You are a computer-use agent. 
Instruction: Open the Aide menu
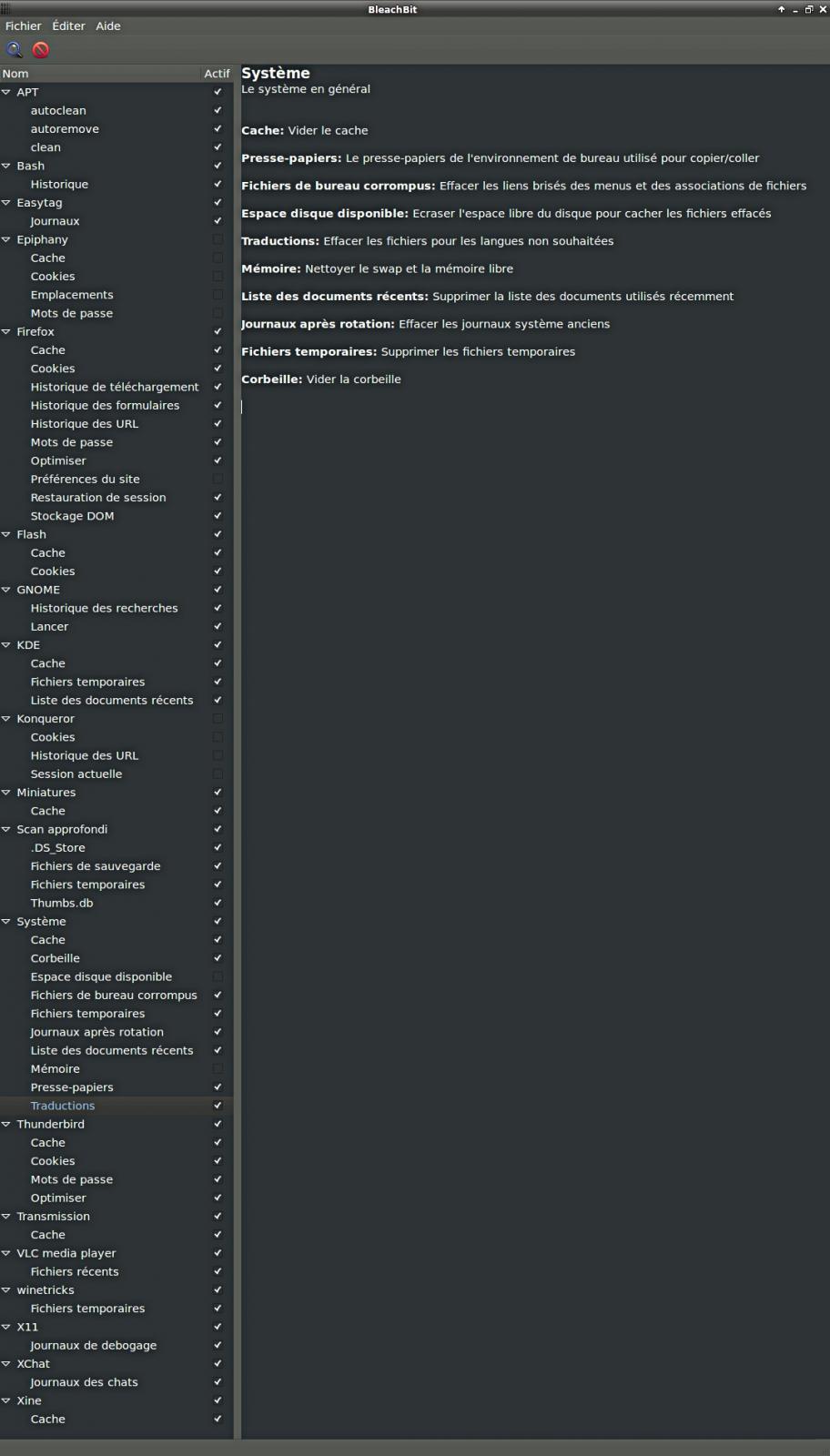click(x=108, y=26)
